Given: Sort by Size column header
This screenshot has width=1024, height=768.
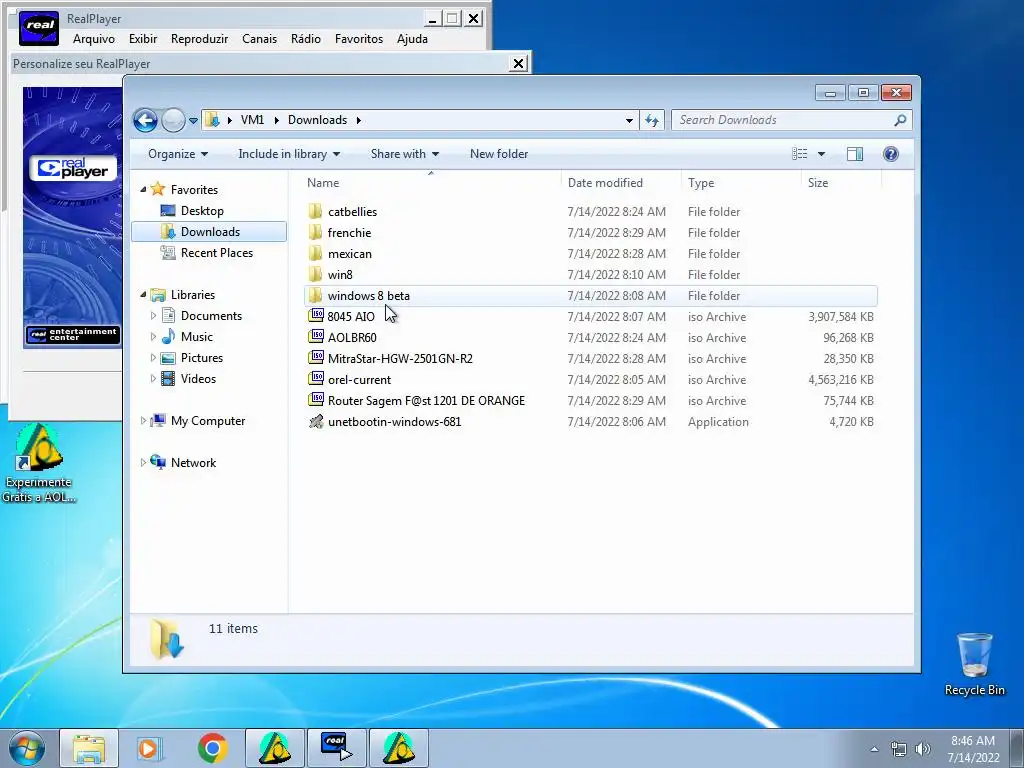Looking at the screenshot, I should click(840, 183).
